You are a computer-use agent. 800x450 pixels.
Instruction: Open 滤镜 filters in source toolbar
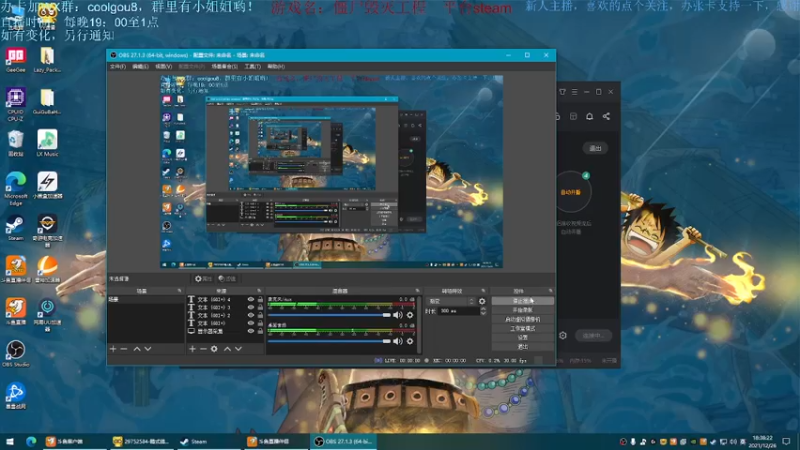point(227,279)
